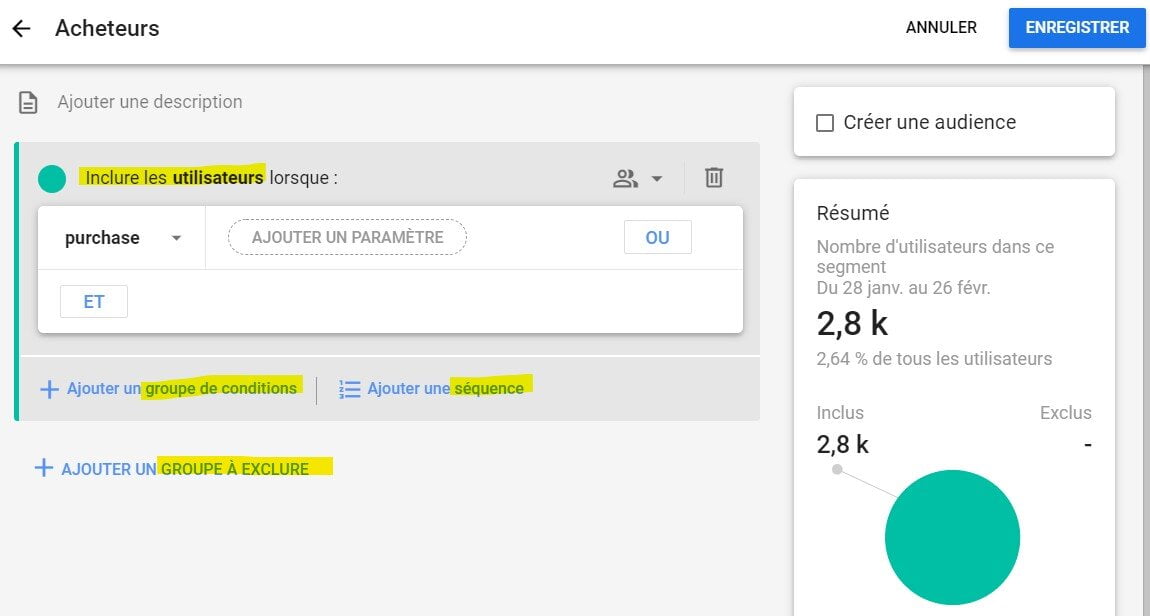The height and width of the screenshot is (616, 1150).
Task: Save the segment with ENREGISTRER
Action: [x=1077, y=28]
